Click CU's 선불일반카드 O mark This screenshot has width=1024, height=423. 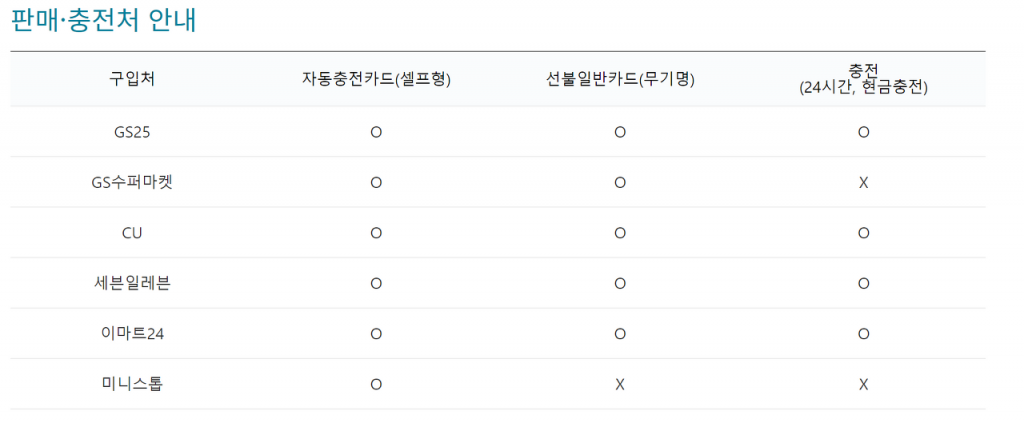tap(620, 233)
